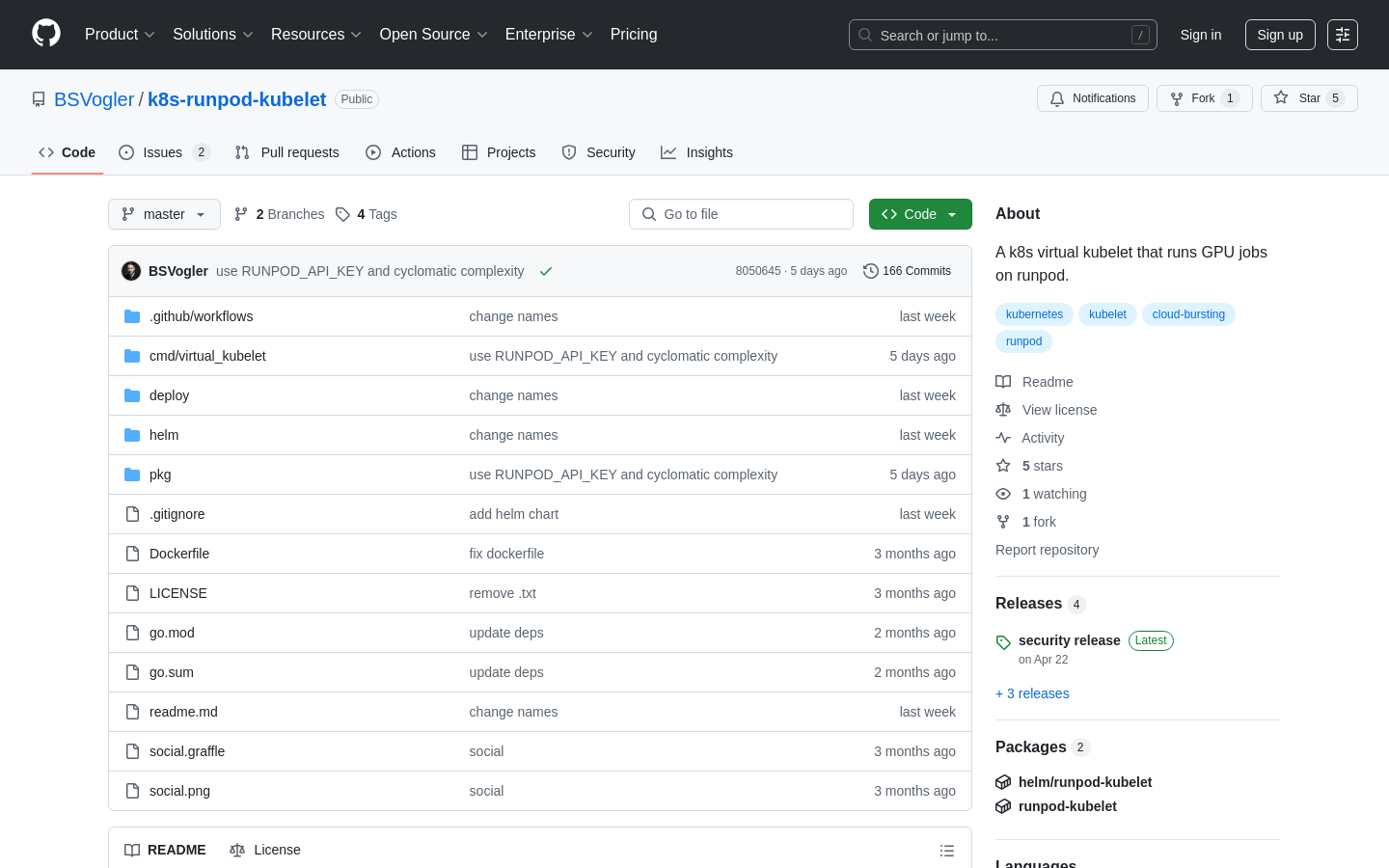Image resolution: width=1389 pixels, height=868 pixels.
Task: Open the helm folder
Action: pos(164,435)
